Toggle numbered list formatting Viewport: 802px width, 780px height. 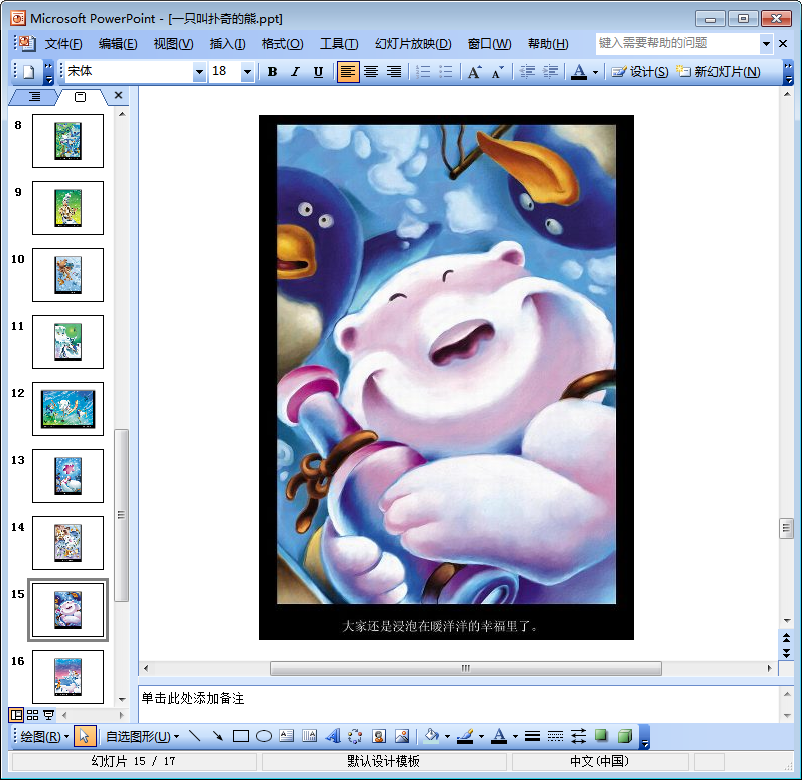pos(423,72)
